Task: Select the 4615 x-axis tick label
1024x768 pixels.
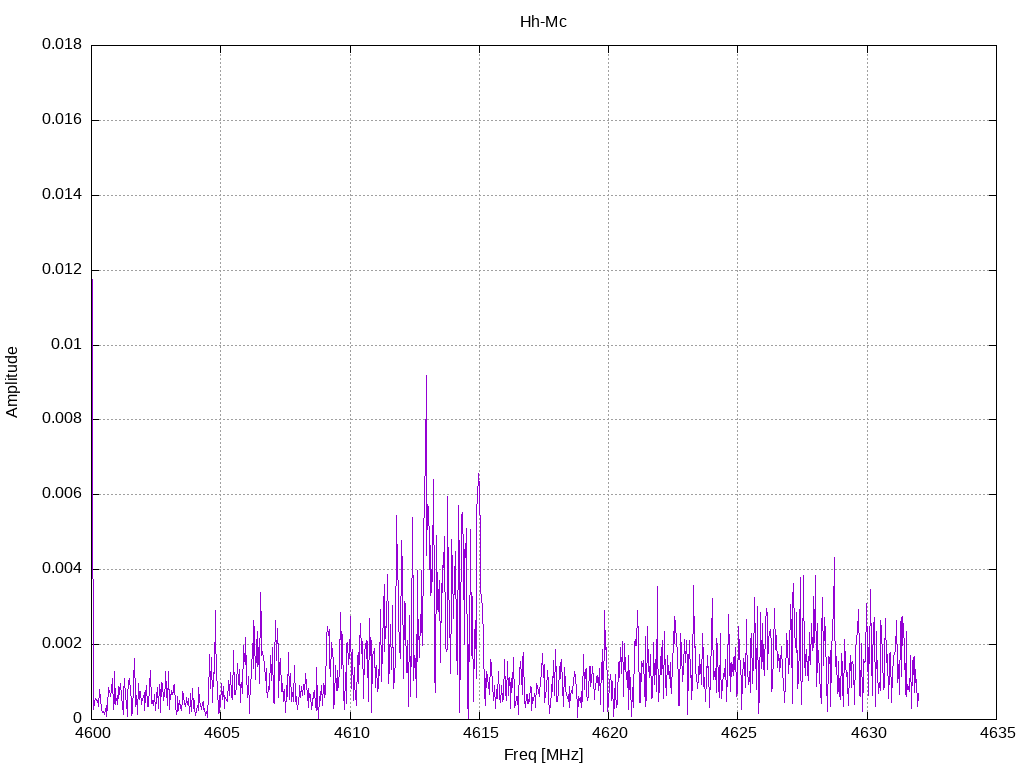Action: coord(479,733)
